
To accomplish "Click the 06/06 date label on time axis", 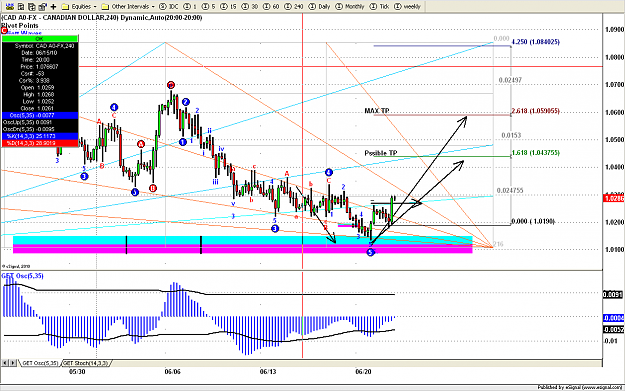I will pyautogui.click(x=173, y=371).
